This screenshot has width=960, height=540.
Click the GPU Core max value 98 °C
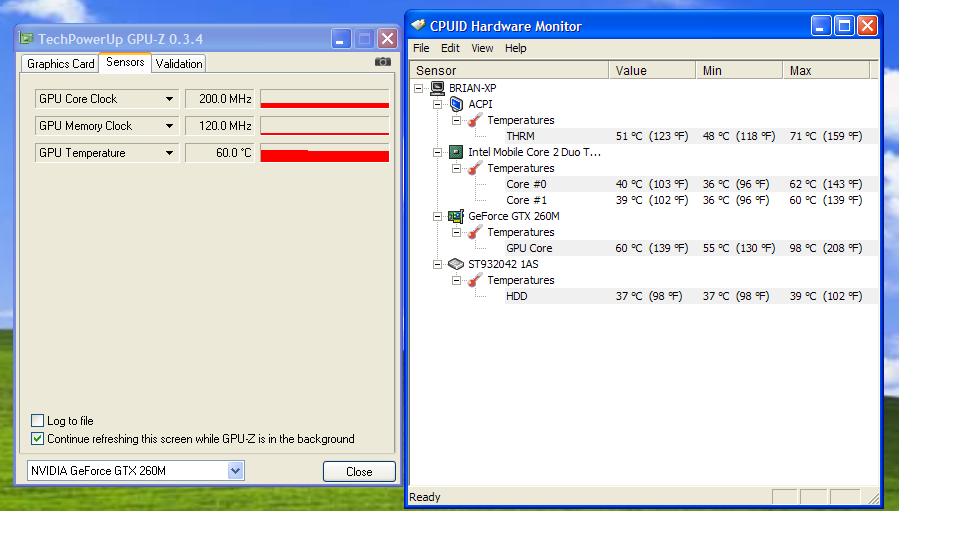point(826,248)
